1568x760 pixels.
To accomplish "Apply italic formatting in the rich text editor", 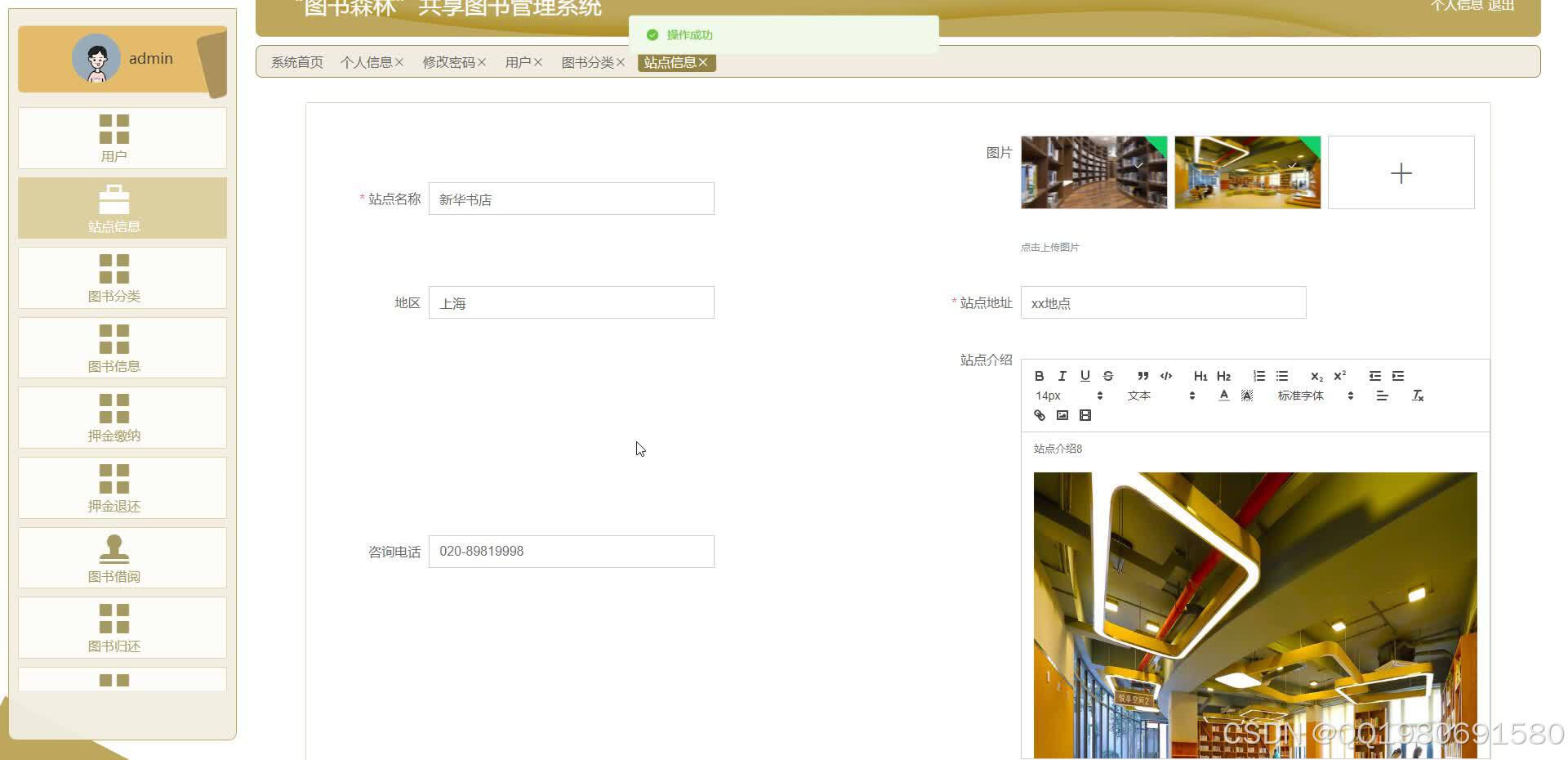I will 1062,376.
